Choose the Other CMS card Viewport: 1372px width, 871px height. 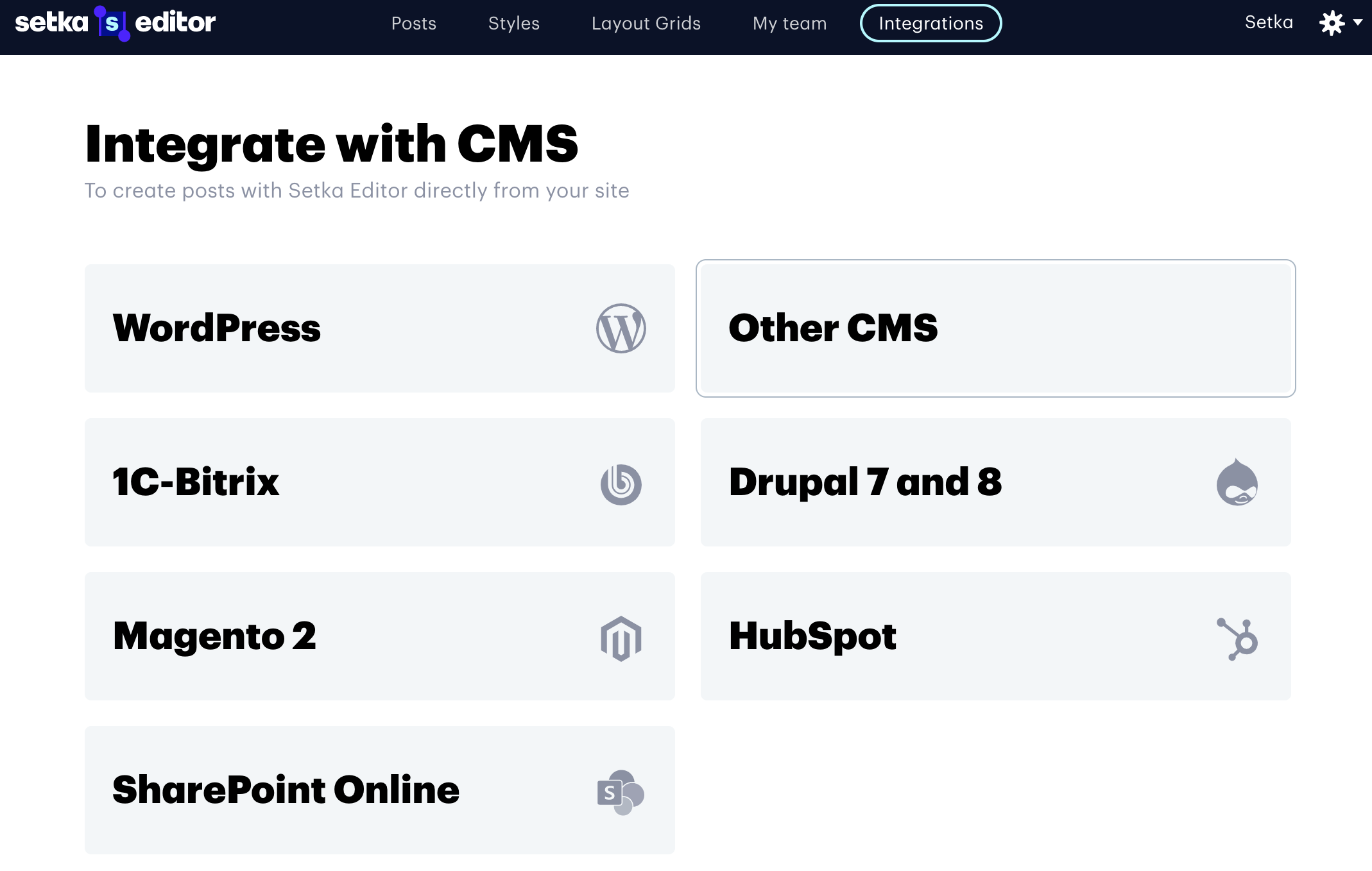(995, 328)
